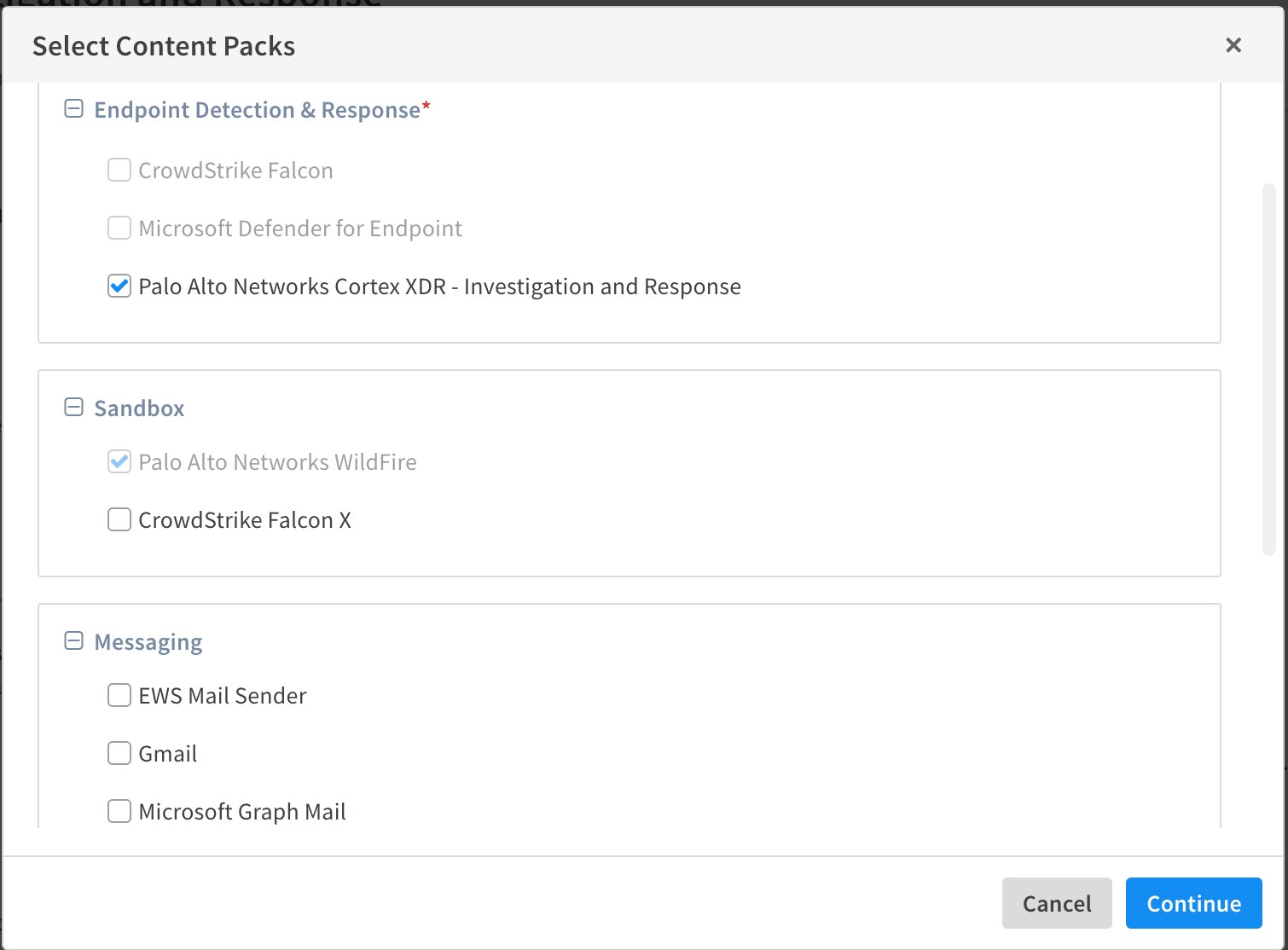Click the 'Gmail' label text

[x=167, y=754]
